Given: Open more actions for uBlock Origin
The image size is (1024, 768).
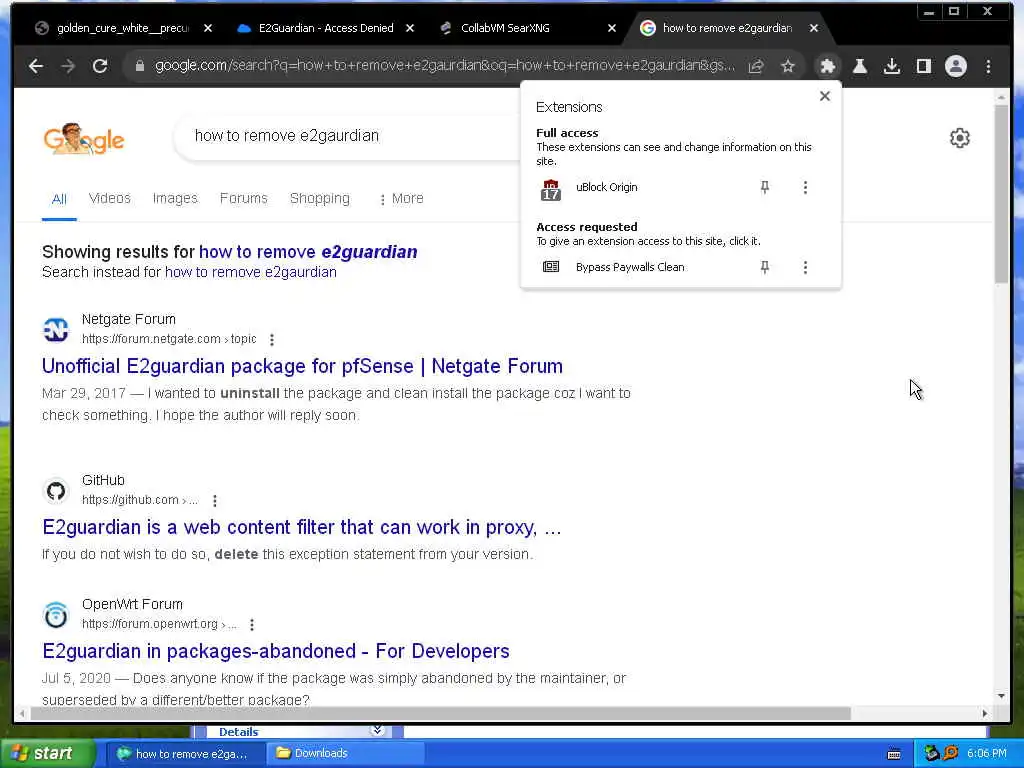Looking at the screenshot, I should click(x=805, y=187).
